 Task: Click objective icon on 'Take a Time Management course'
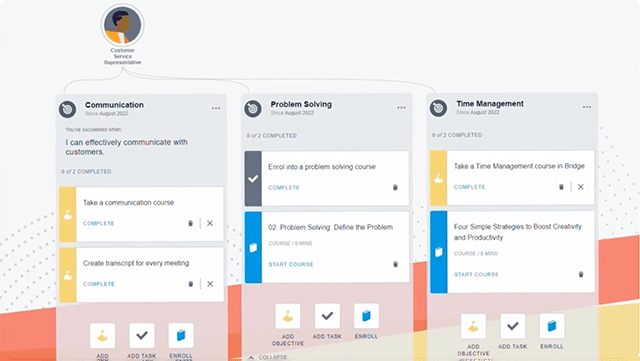439,178
